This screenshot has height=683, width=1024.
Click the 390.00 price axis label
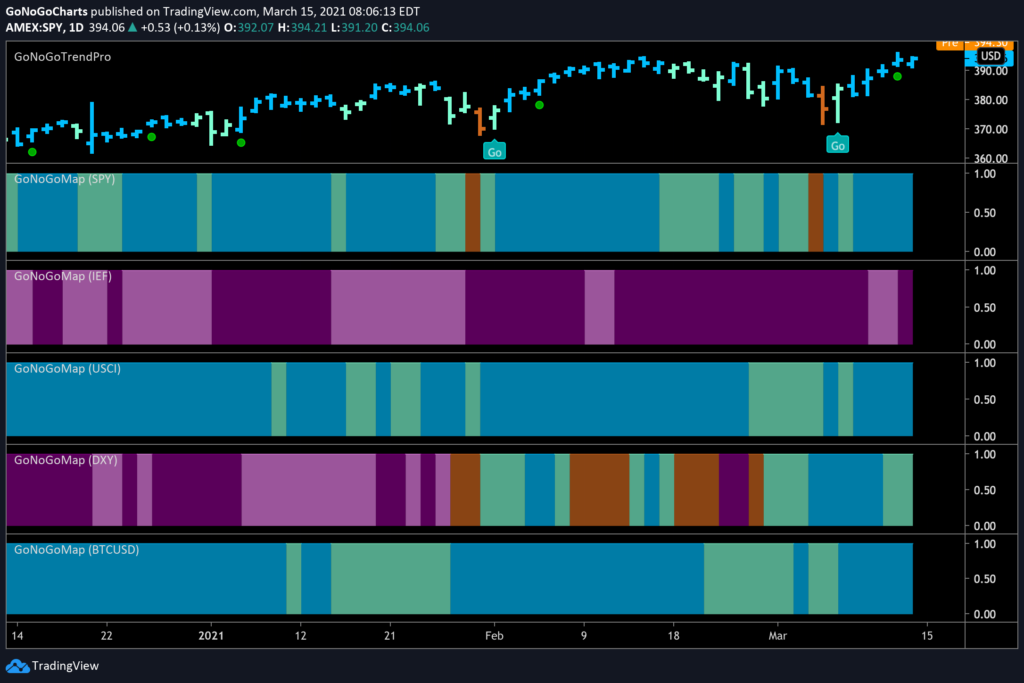(x=991, y=71)
